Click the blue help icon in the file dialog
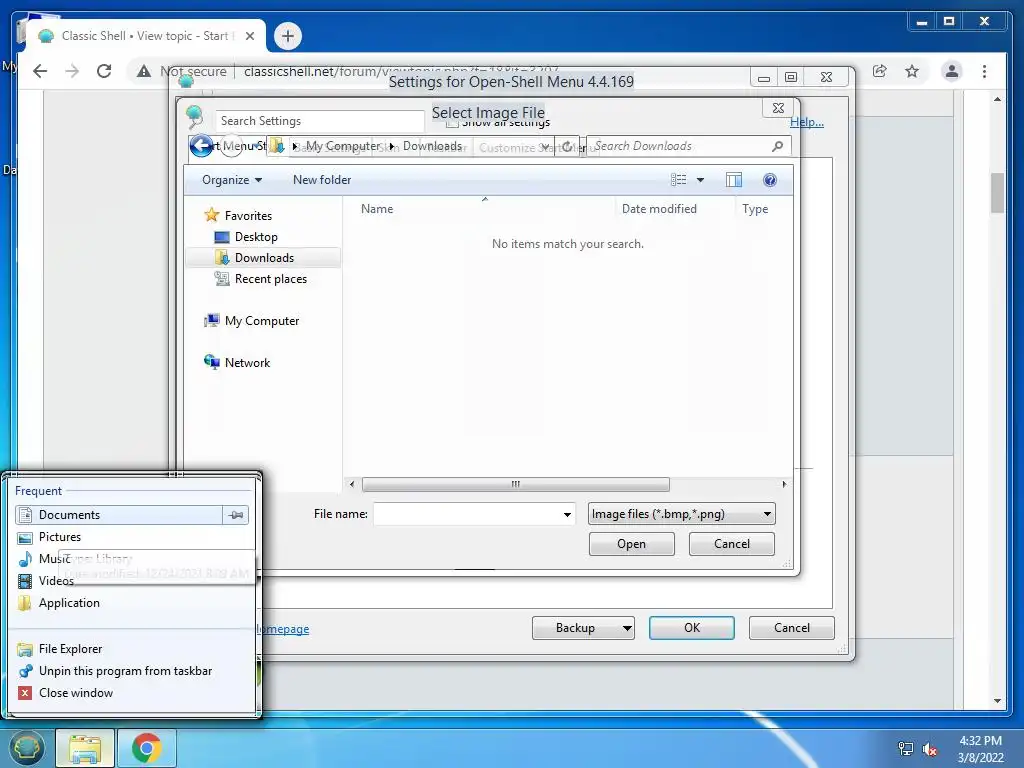Screen dimensions: 1024x768 click(x=770, y=180)
